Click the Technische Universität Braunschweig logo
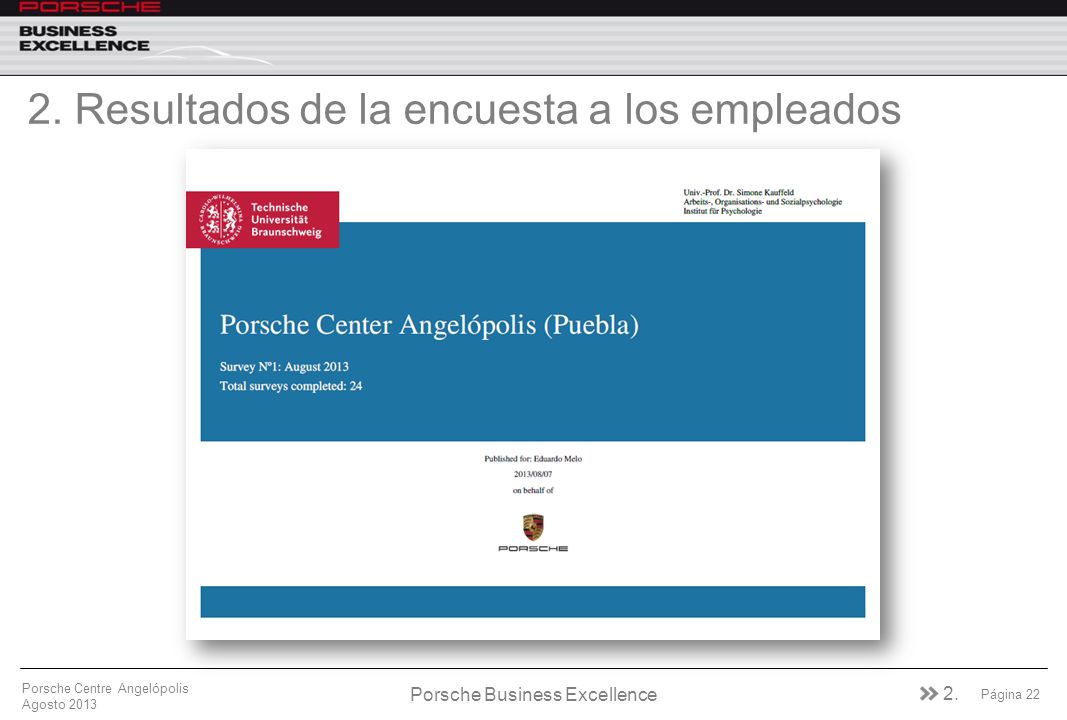Screen dimensions: 1067x720 [x=263, y=219]
